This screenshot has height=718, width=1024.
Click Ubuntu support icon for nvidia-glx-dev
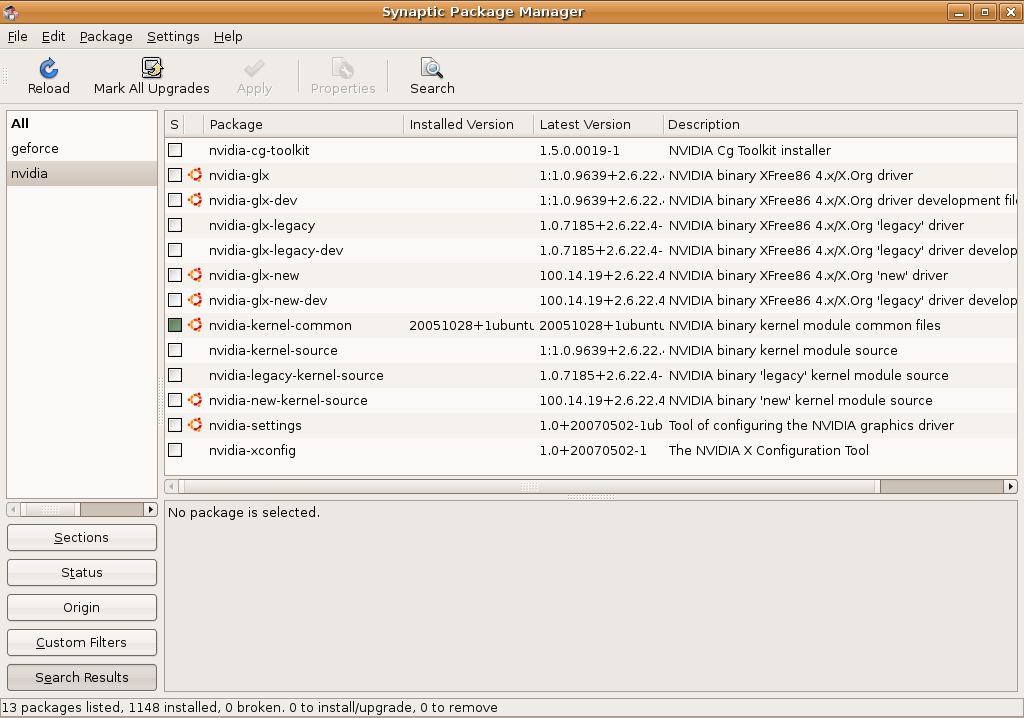click(x=195, y=200)
